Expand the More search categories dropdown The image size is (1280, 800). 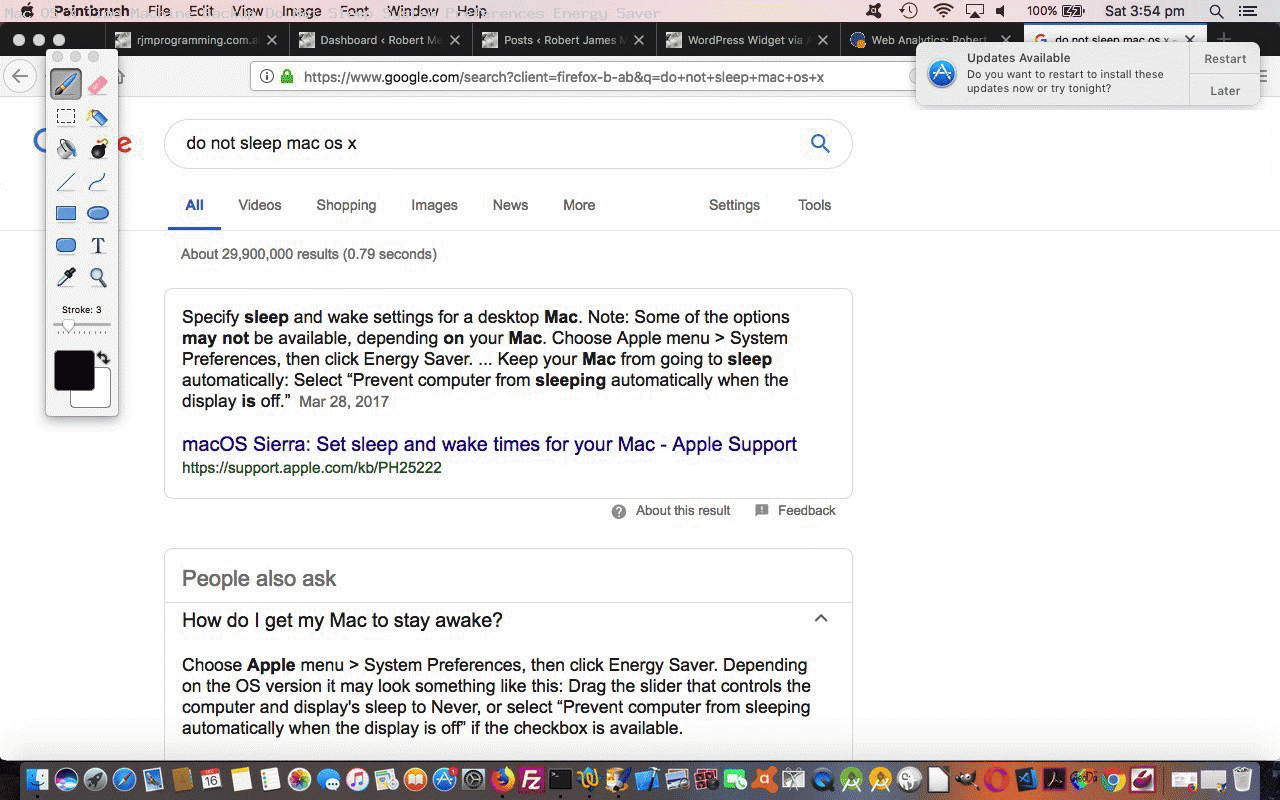579,205
